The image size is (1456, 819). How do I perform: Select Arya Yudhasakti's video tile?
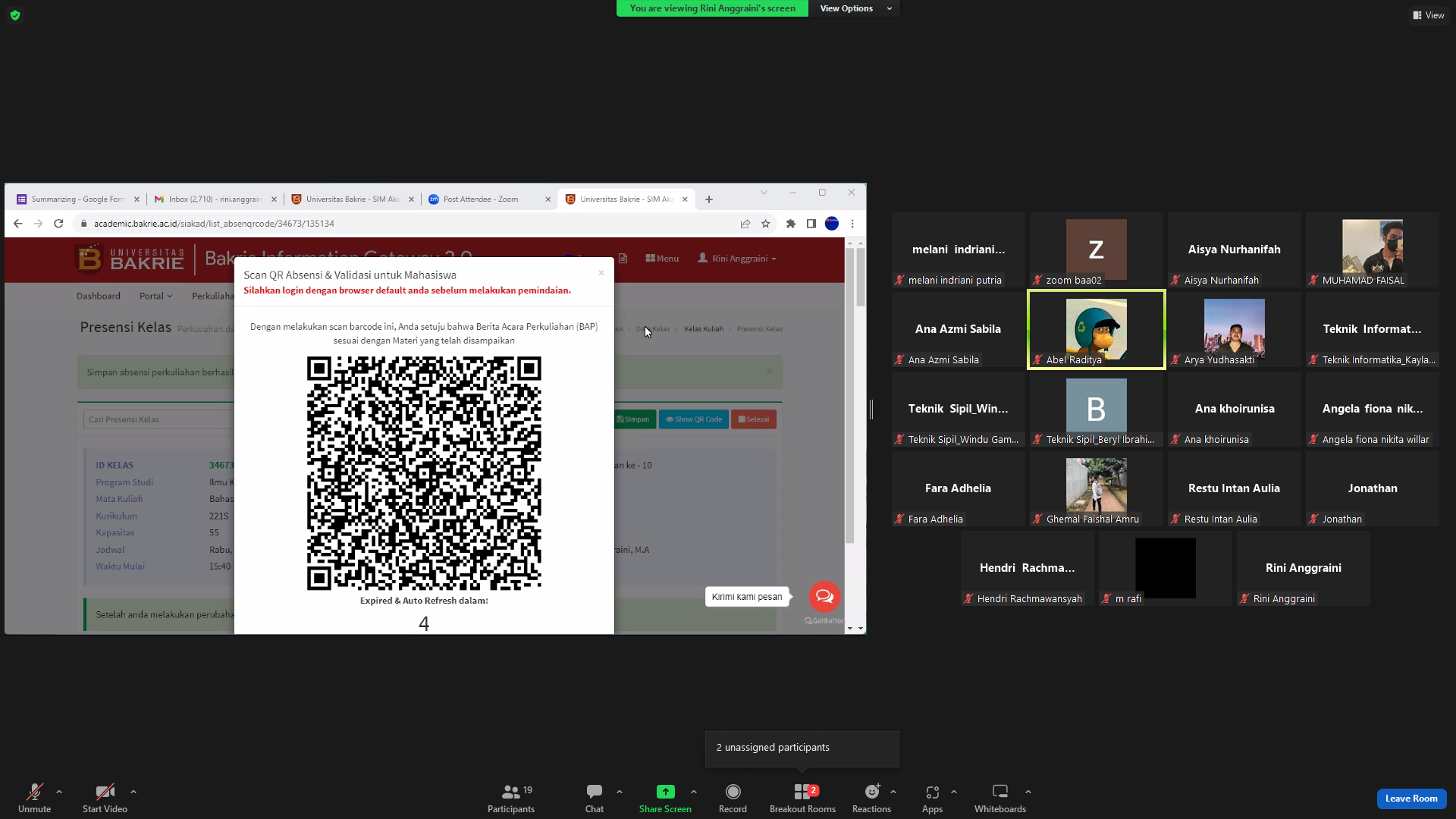(1234, 329)
